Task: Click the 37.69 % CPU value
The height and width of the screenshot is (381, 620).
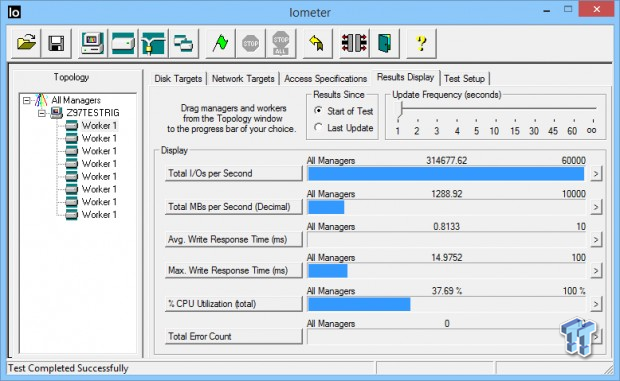Action: pos(446,291)
